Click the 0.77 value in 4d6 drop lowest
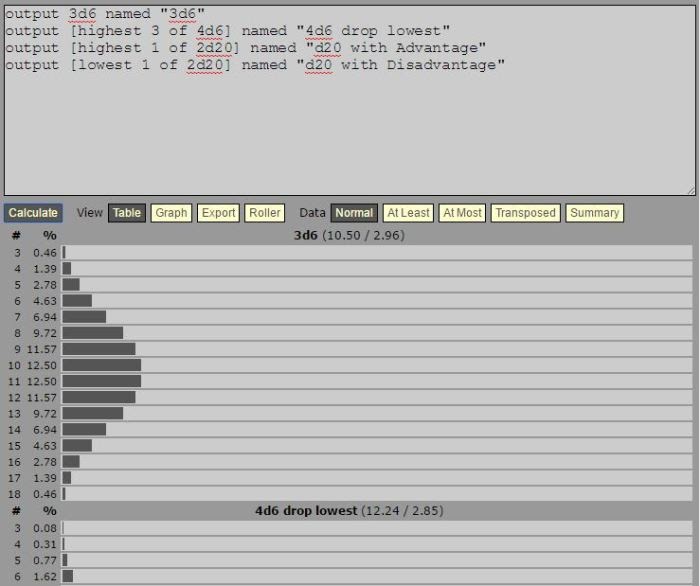This screenshot has height=586, width=700. [45, 561]
